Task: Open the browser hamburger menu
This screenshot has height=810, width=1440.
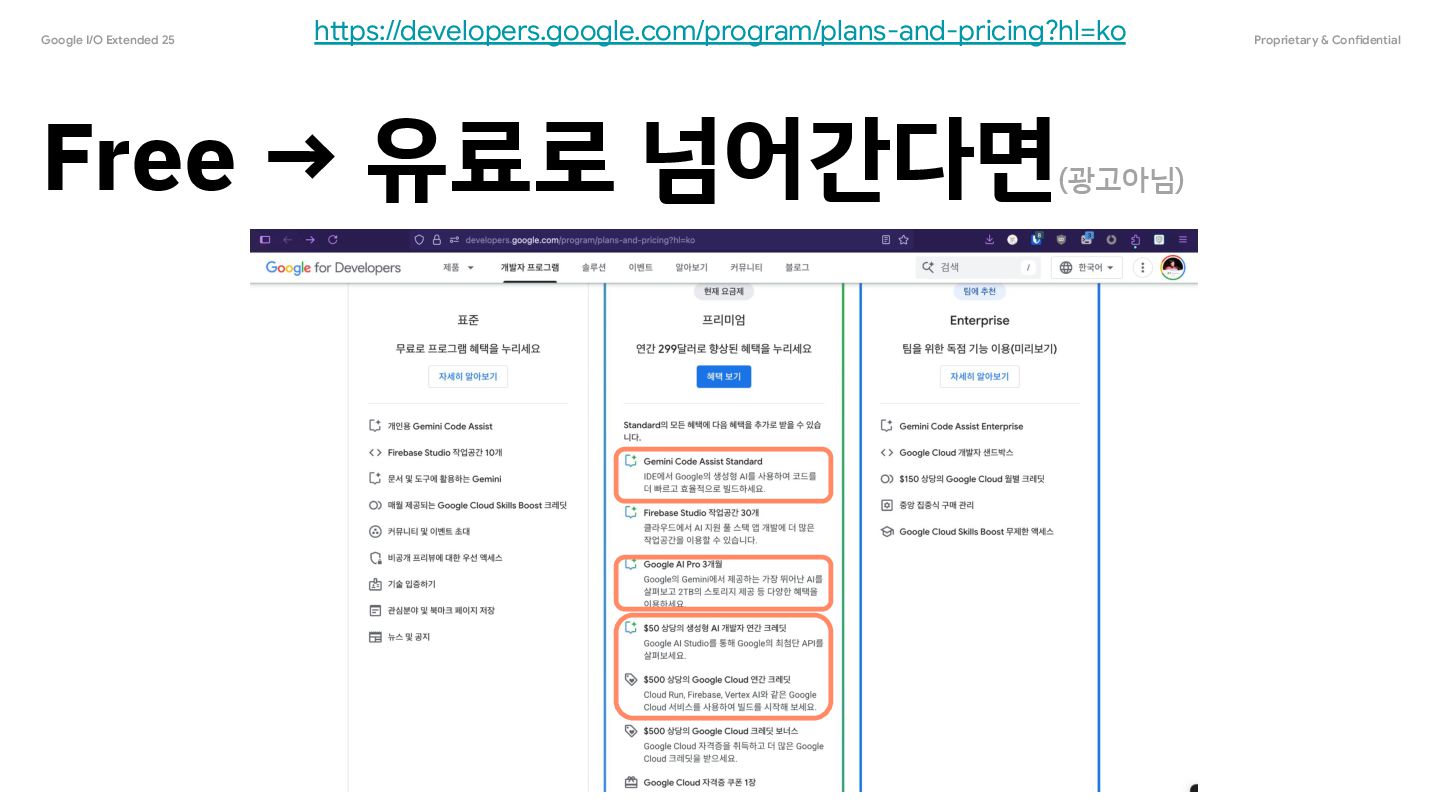Action: (1183, 240)
